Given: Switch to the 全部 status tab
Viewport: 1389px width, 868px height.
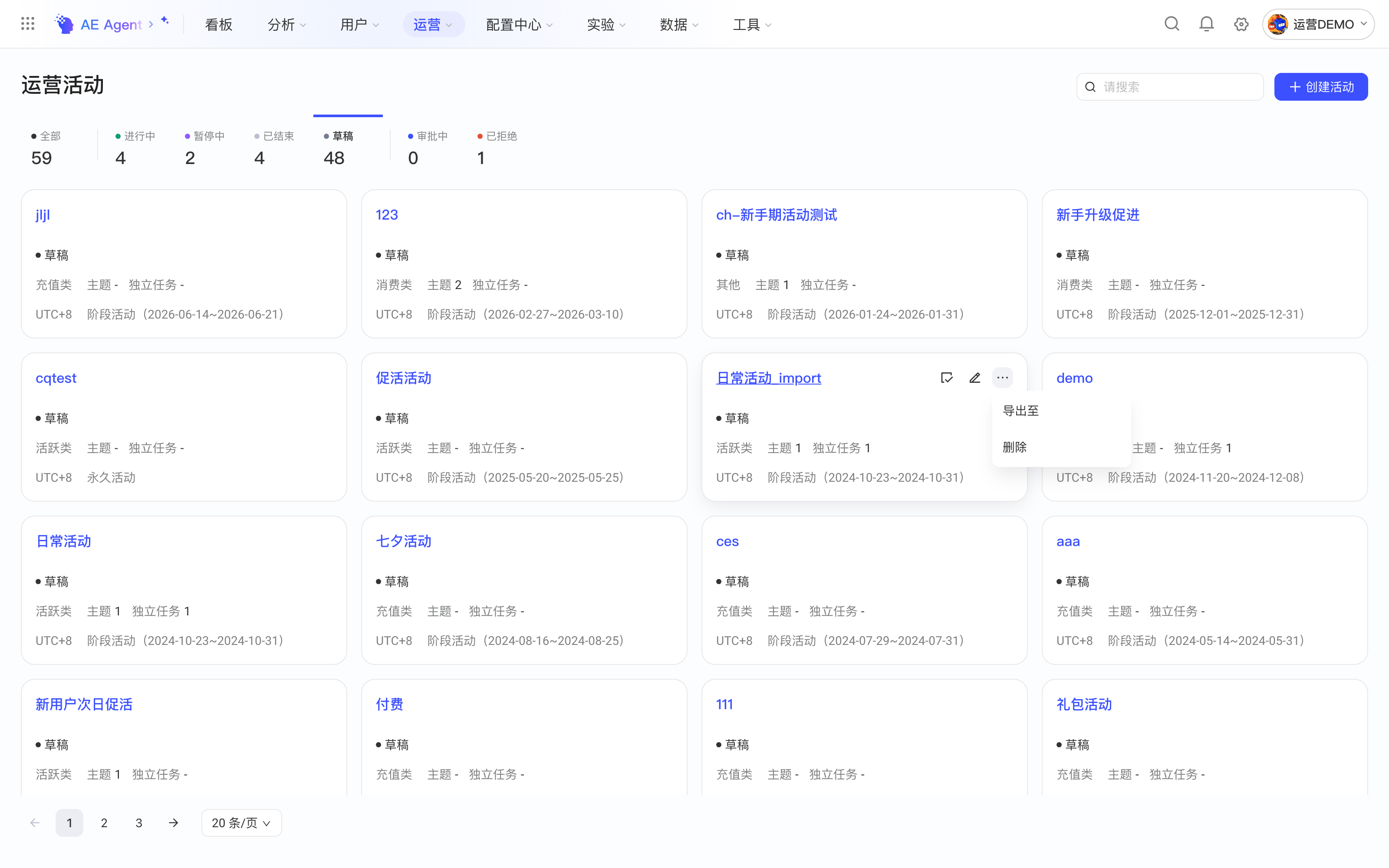Looking at the screenshot, I should tap(46, 148).
